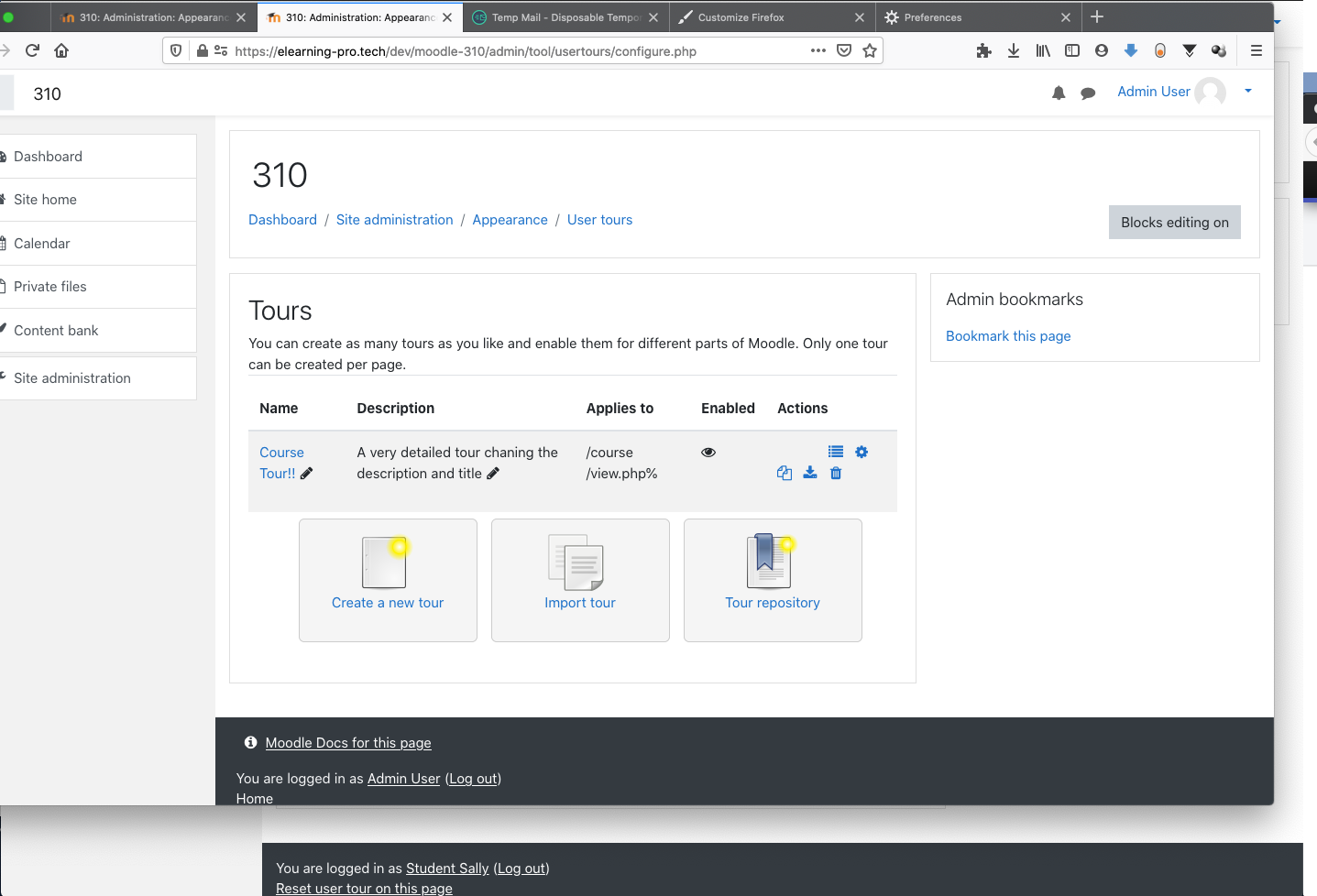
Task: Open the Course Tour!! link
Action: [x=280, y=463]
